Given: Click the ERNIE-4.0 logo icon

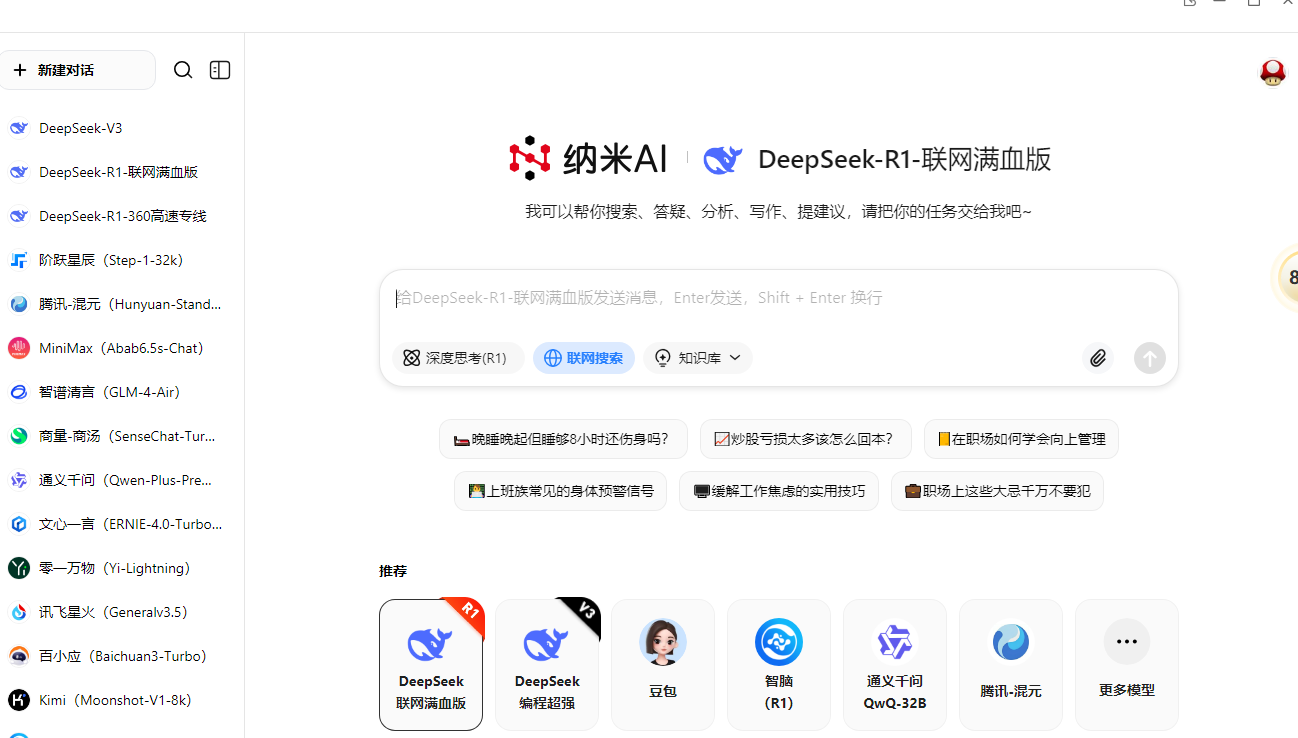Looking at the screenshot, I should (19, 524).
